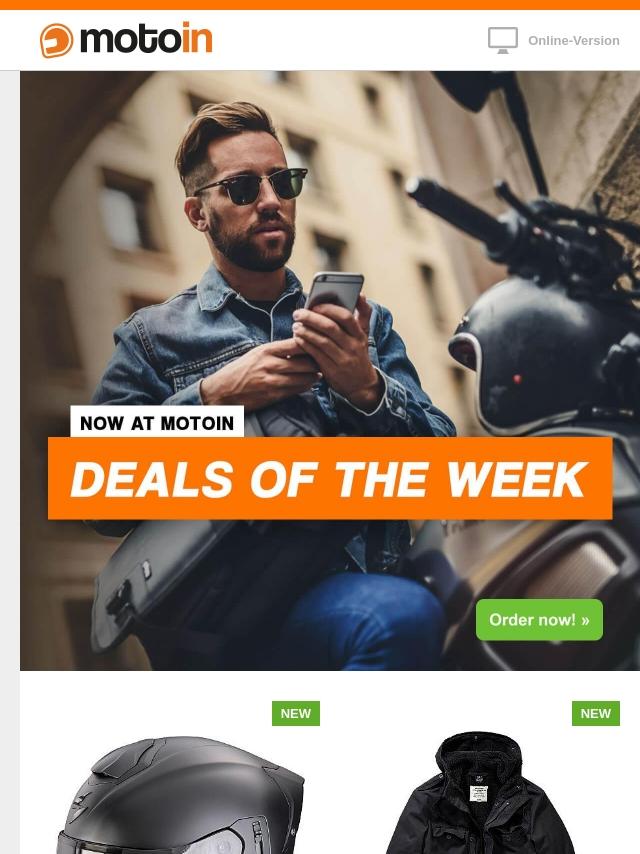Click the NEW badge above the jacket
Viewport: 640px width, 854px height.
(595, 713)
